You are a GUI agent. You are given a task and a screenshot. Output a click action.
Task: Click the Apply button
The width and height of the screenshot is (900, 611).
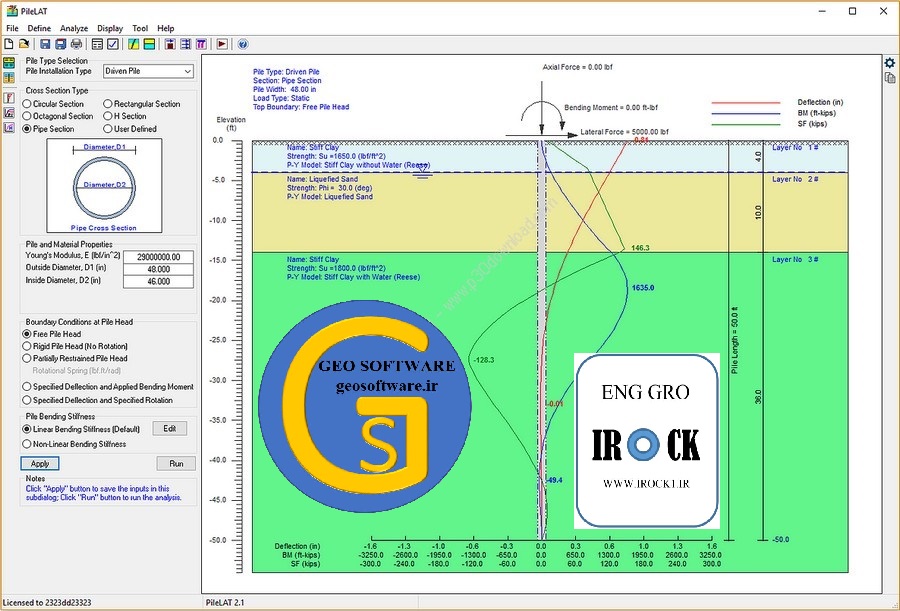point(40,464)
